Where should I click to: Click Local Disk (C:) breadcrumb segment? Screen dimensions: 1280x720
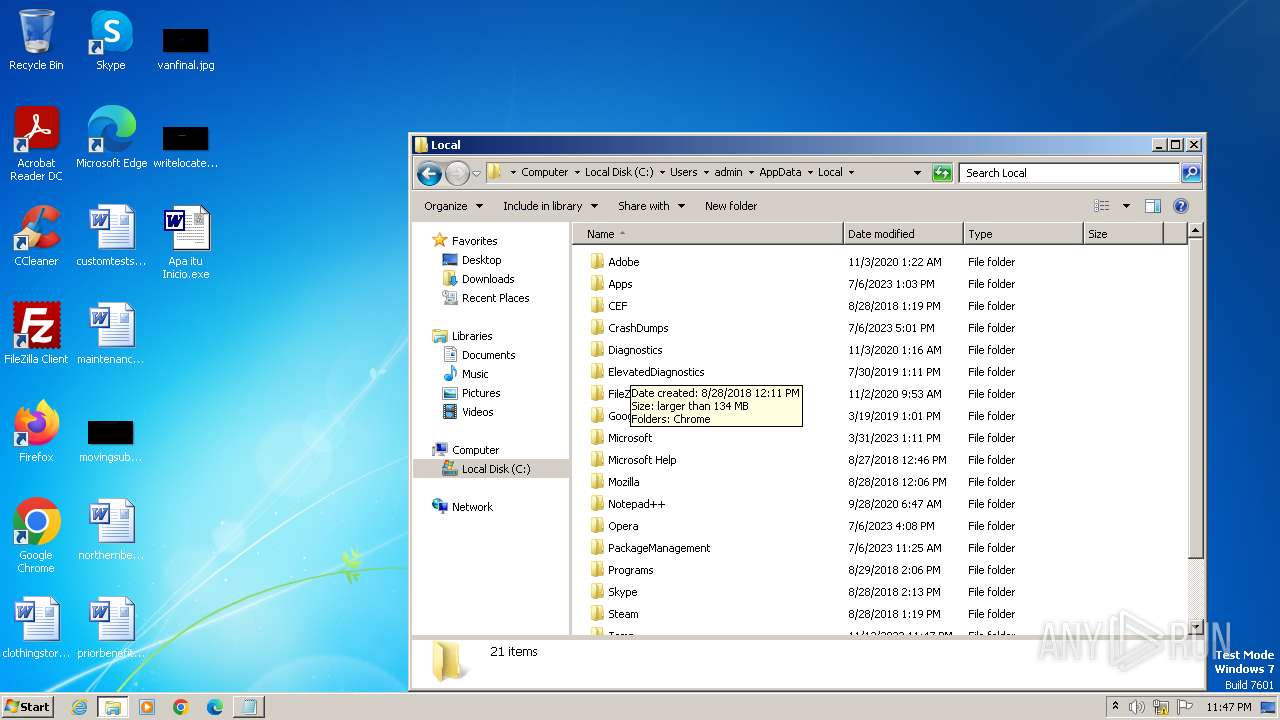[x=619, y=173]
